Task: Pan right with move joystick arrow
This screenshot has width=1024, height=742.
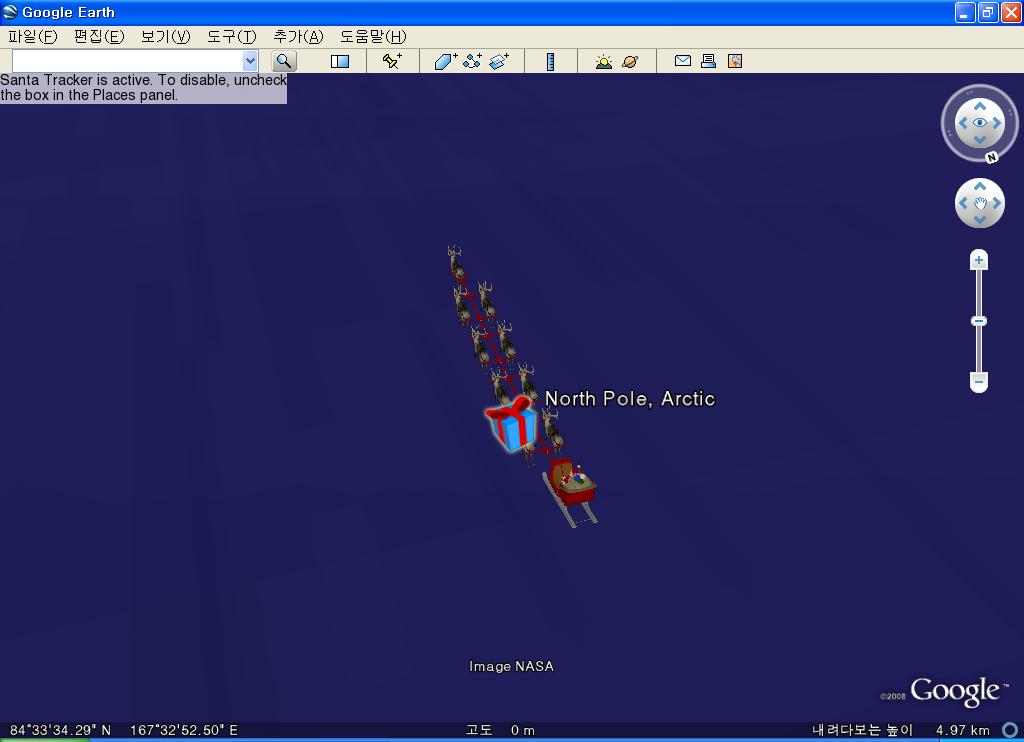Action: [997, 203]
